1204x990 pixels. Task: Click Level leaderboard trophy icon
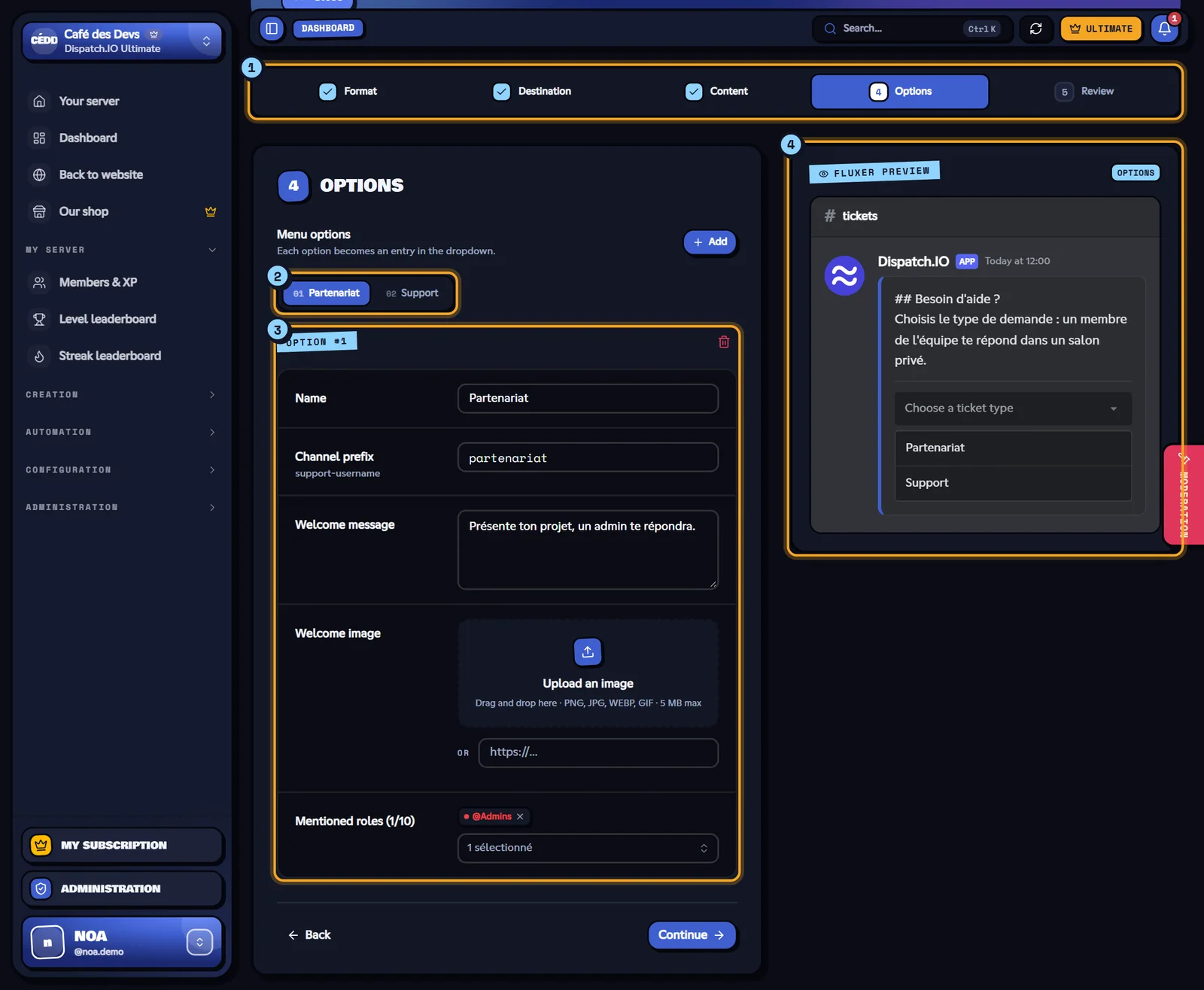click(x=39, y=319)
